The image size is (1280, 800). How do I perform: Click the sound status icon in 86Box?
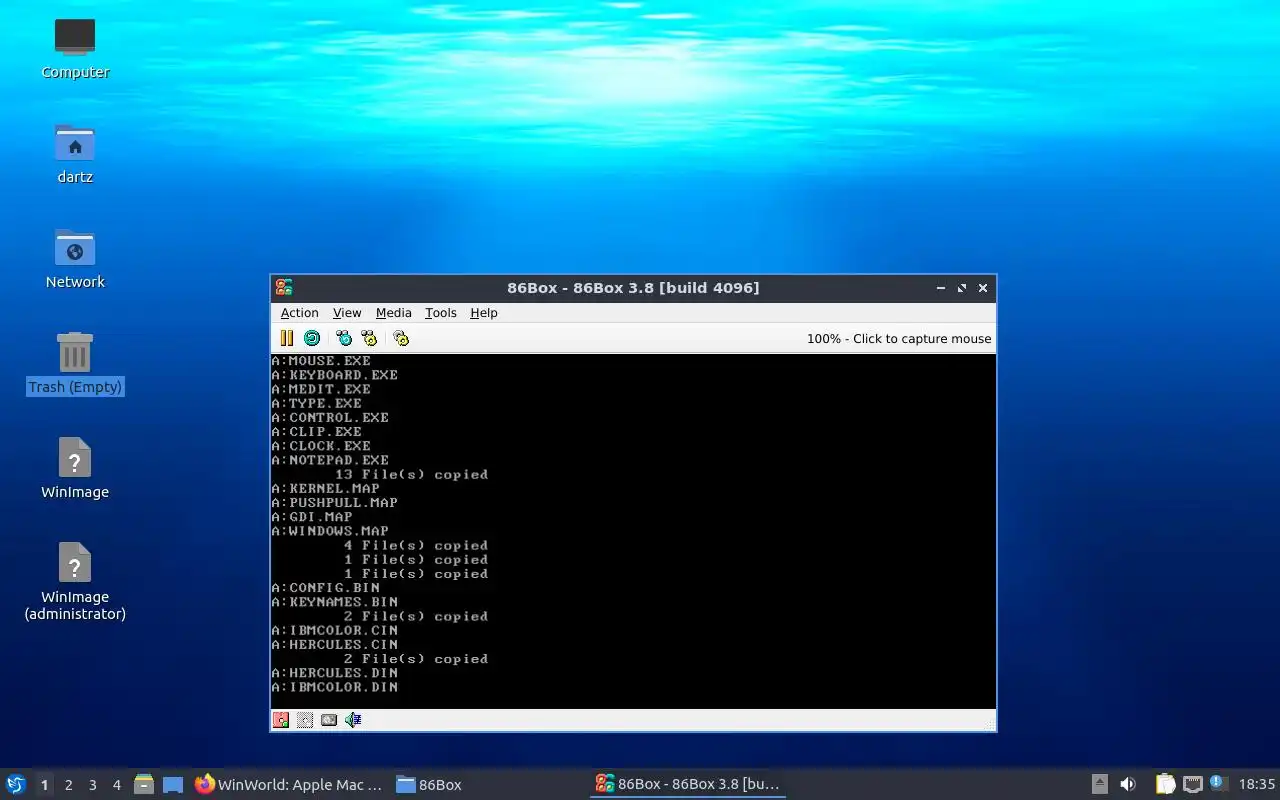(353, 719)
